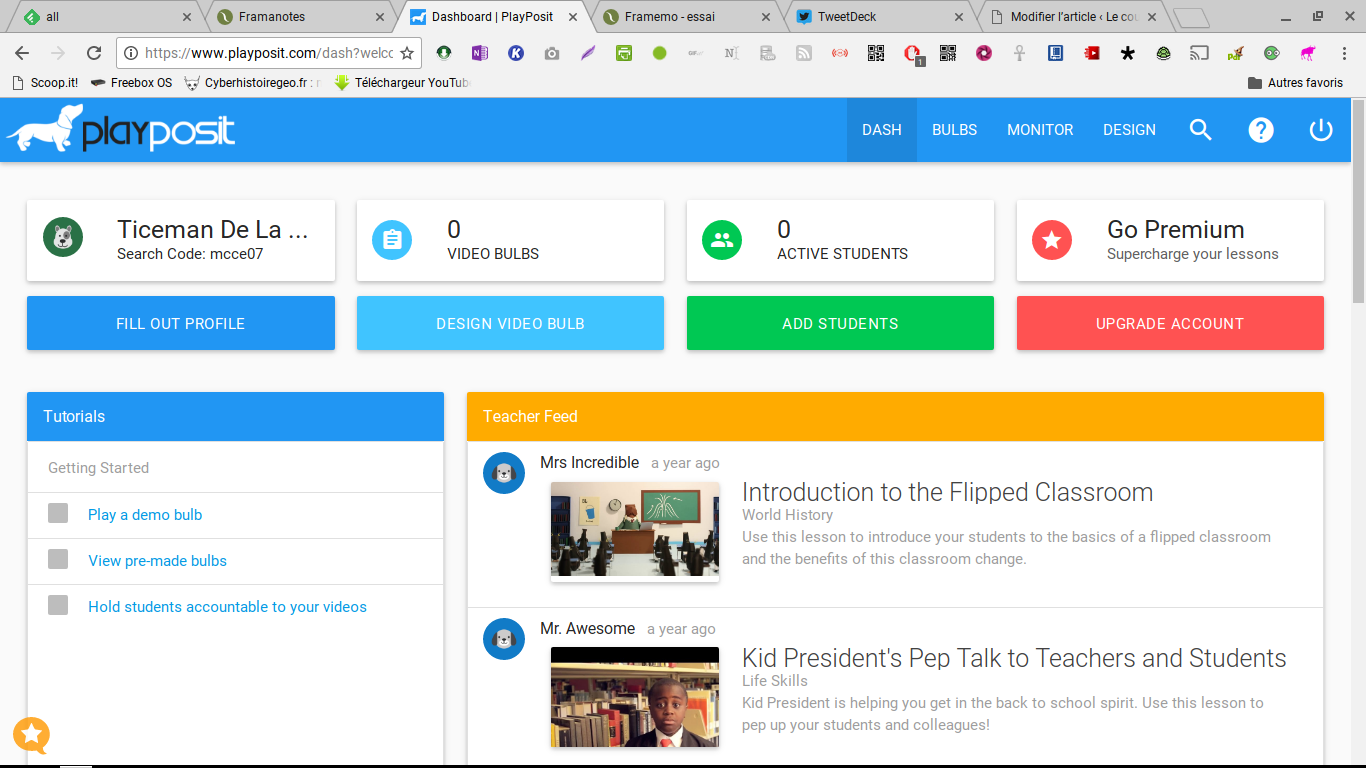Click the orange star chat bubble

click(x=31, y=736)
